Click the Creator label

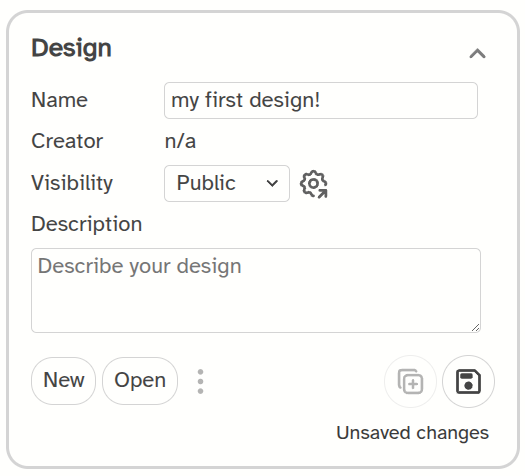[67, 141]
